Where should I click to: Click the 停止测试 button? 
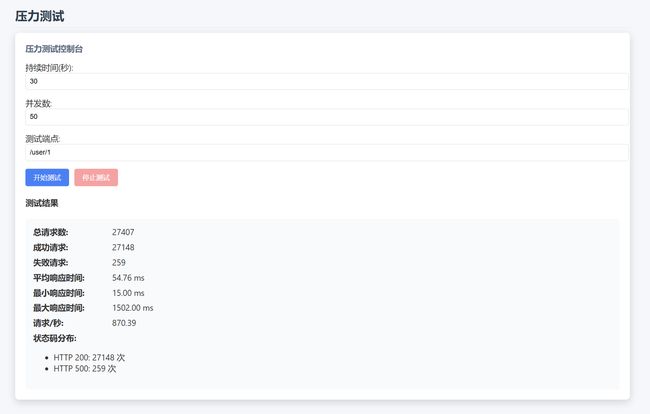coord(96,177)
